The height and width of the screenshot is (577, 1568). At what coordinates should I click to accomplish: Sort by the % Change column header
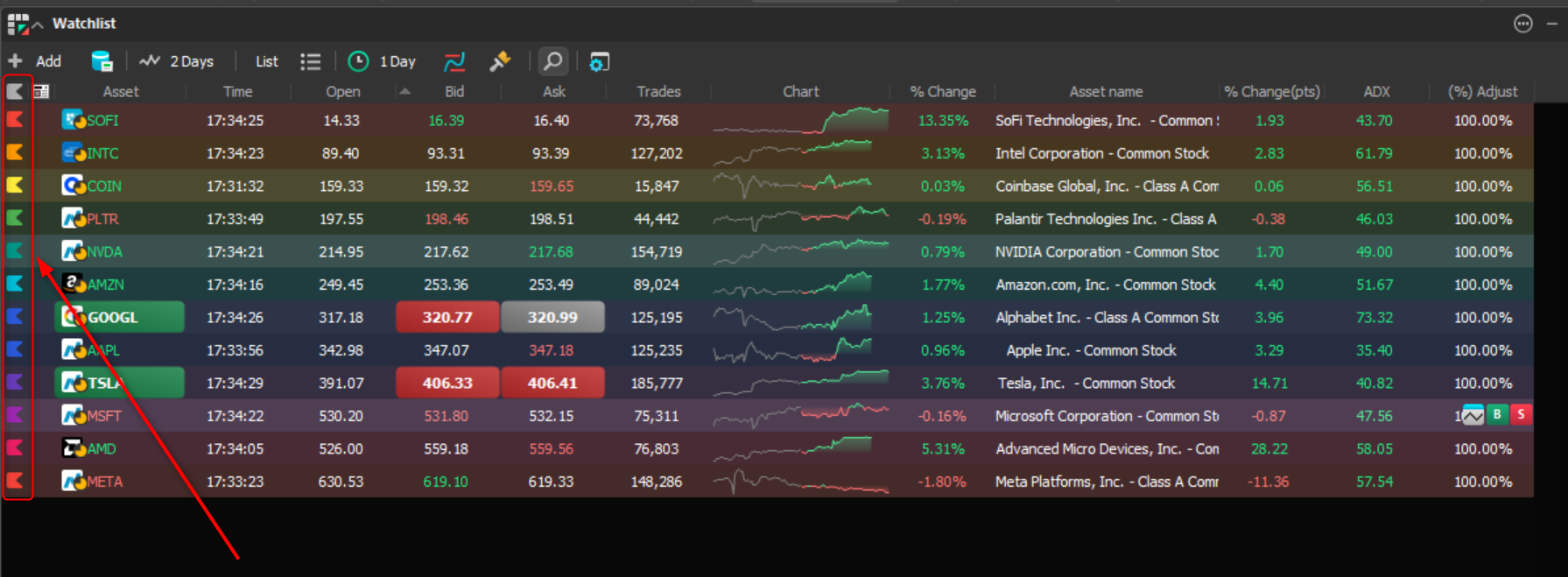click(942, 91)
